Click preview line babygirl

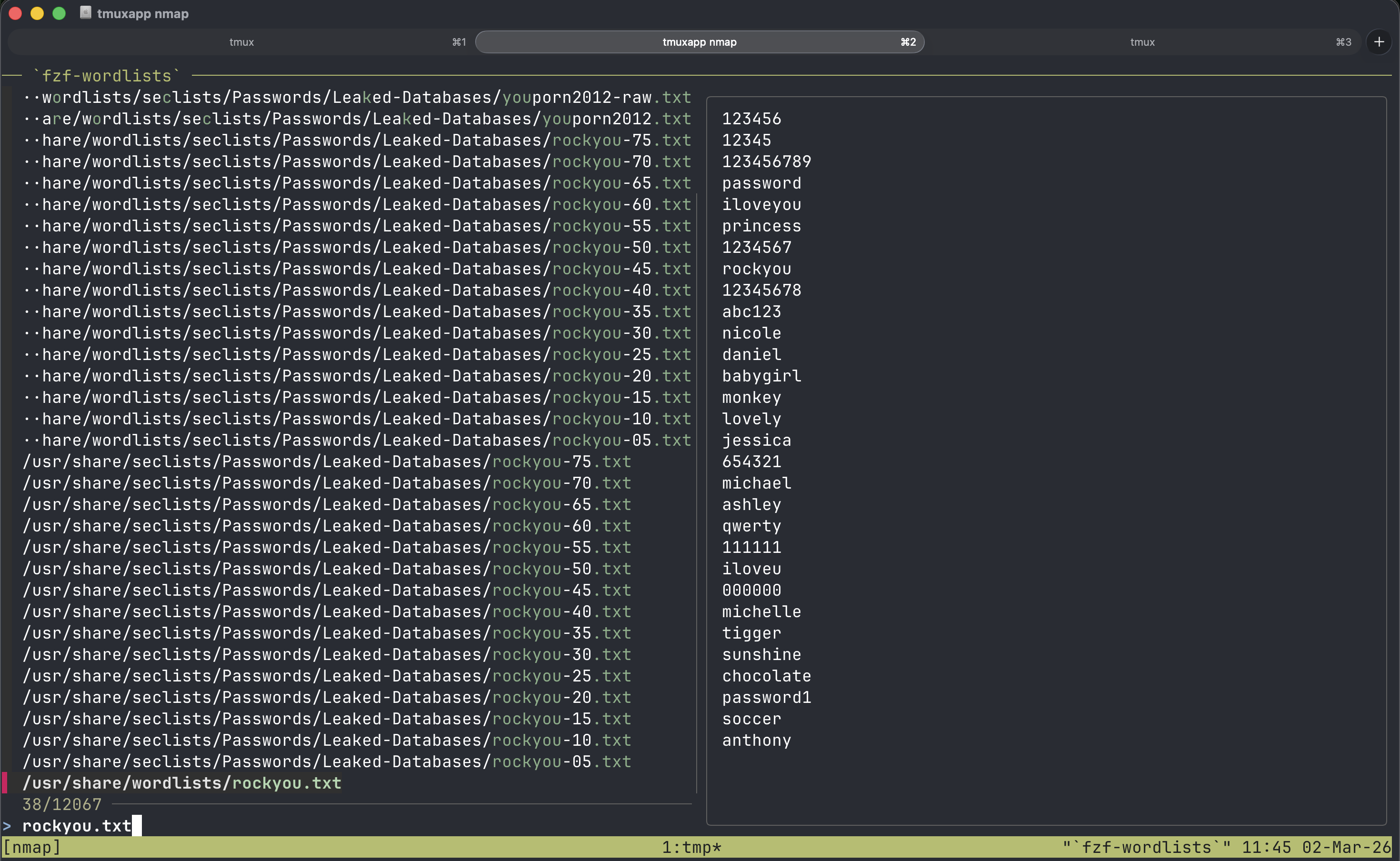click(x=761, y=376)
